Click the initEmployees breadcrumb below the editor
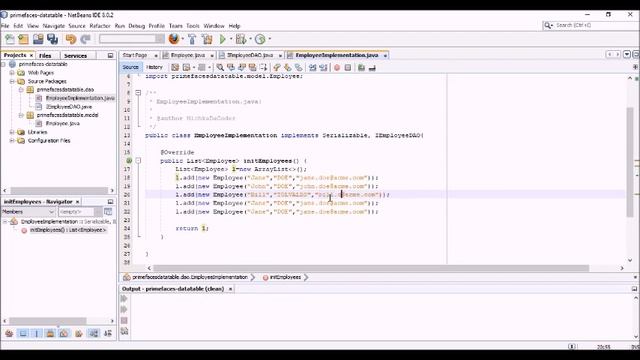Screen dimensions: 640x360 (285, 277)
